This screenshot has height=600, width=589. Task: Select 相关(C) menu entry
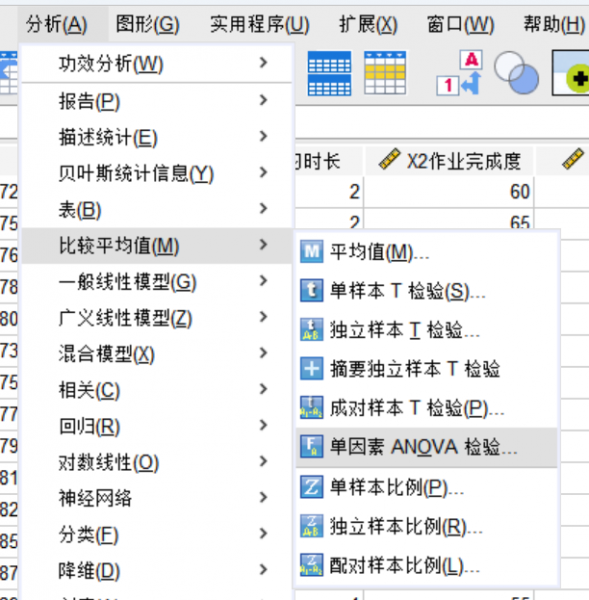pos(157,390)
